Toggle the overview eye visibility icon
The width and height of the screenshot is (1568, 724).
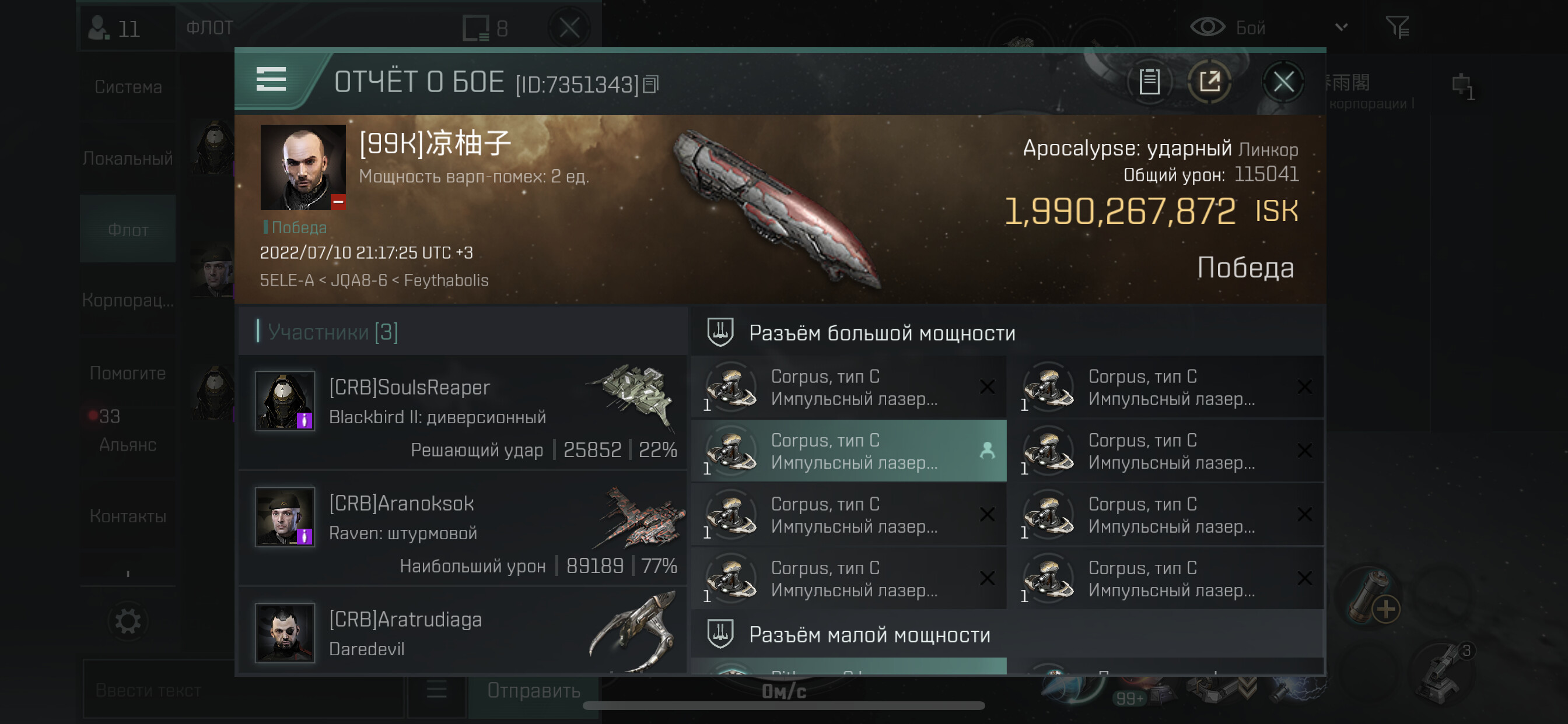[1207, 27]
